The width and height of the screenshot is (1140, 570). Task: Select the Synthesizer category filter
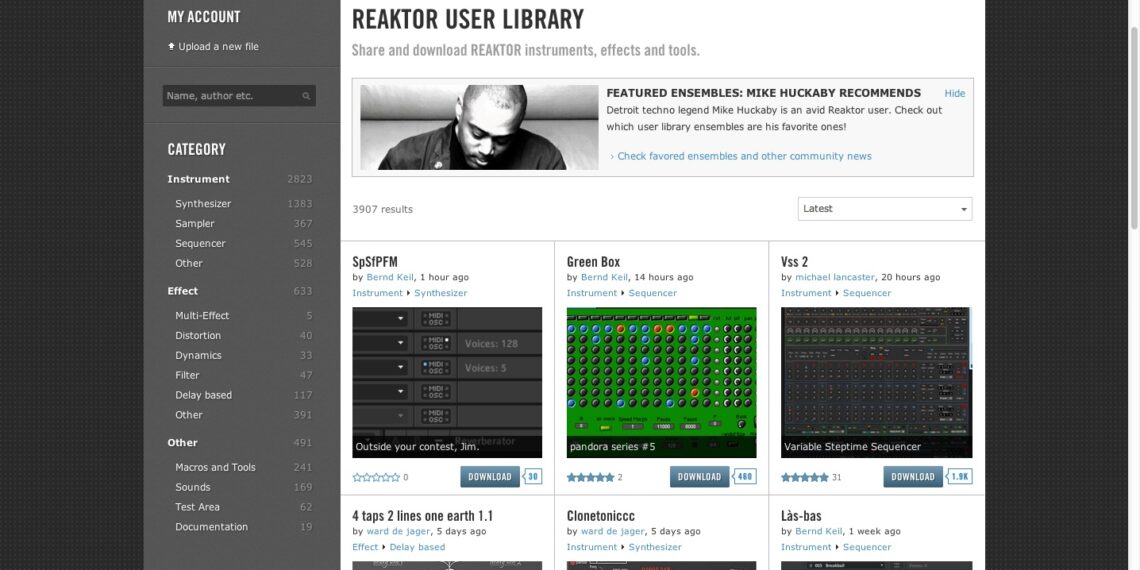(203, 204)
